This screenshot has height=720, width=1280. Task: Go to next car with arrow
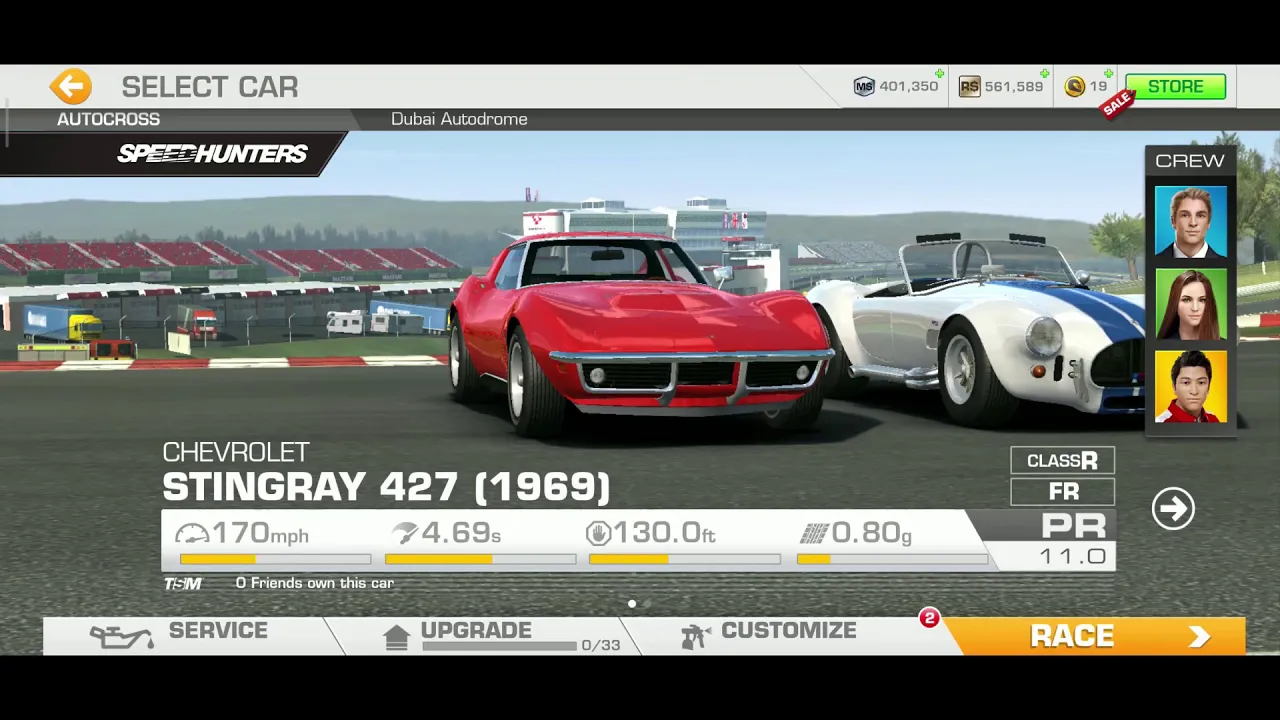pyautogui.click(x=1173, y=508)
